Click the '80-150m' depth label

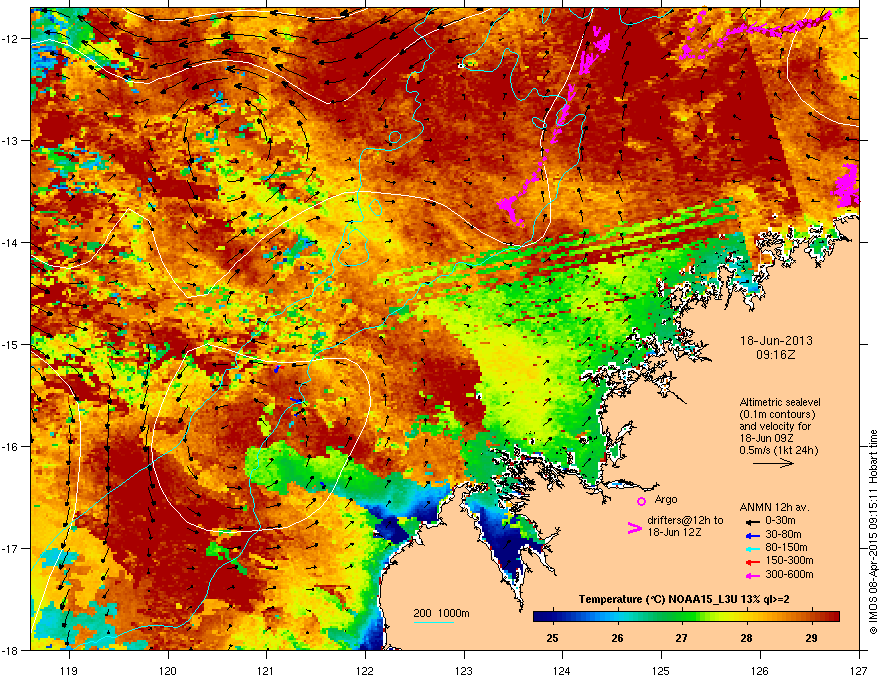(x=786, y=548)
